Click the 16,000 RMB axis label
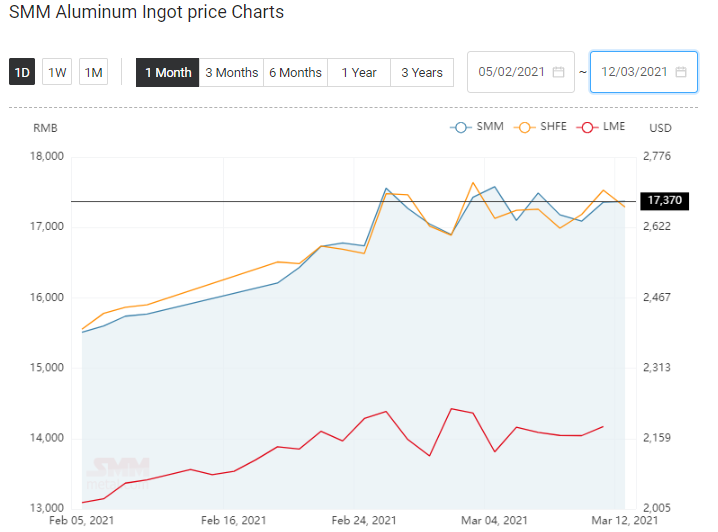 tap(47, 297)
